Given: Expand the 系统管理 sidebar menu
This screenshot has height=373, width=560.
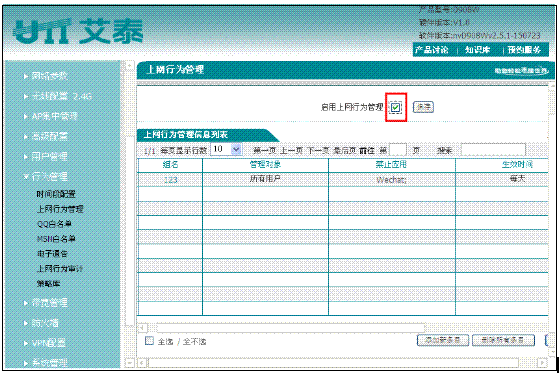Looking at the screenshot, I should 49,363.
